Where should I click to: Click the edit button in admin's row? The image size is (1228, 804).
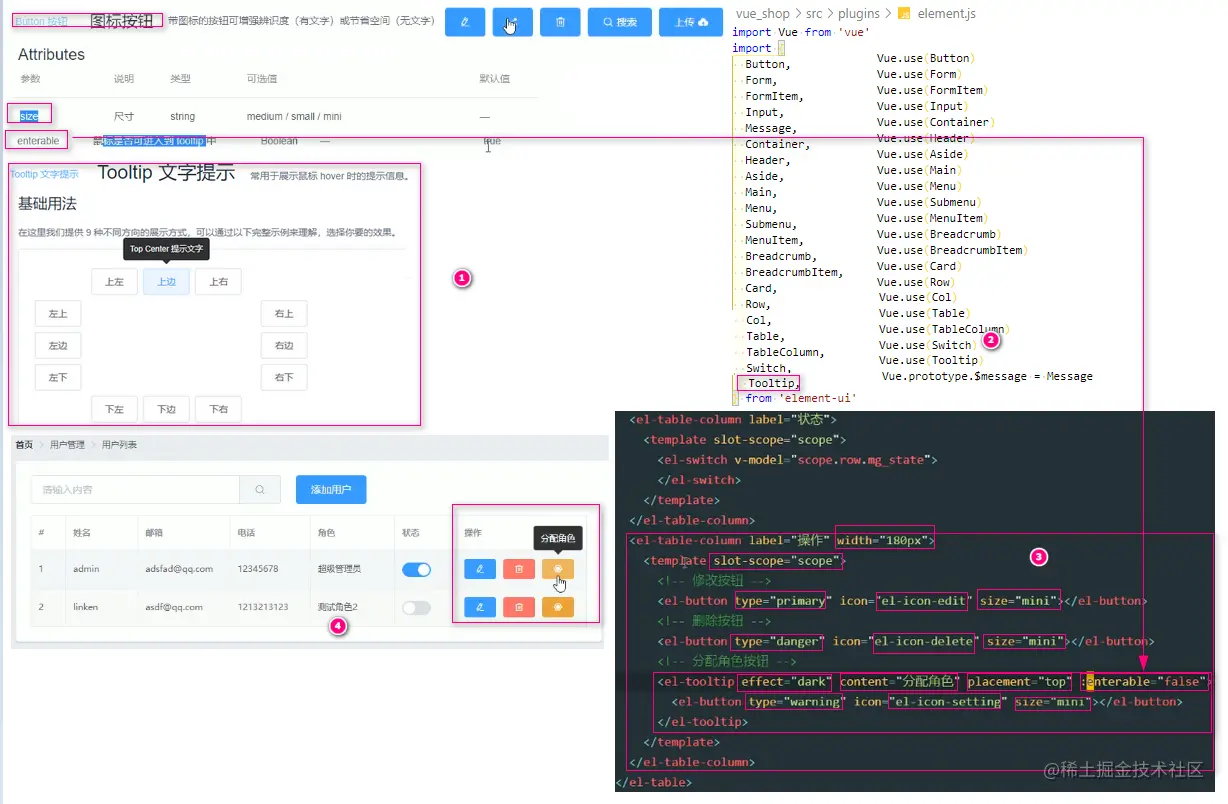click(480, 569)
